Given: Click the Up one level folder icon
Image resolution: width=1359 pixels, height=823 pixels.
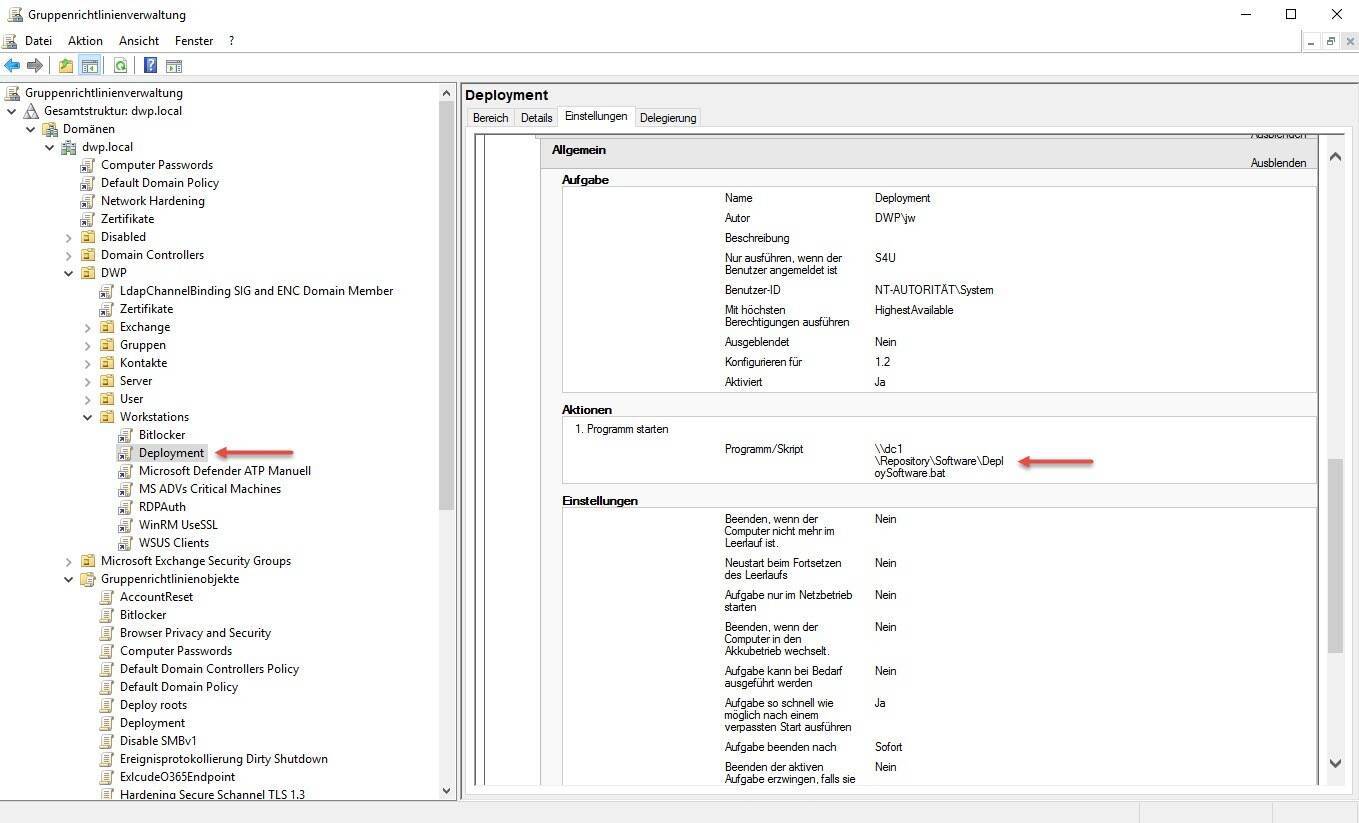Looking at the screenshot, I should click(x=66, y=66).
